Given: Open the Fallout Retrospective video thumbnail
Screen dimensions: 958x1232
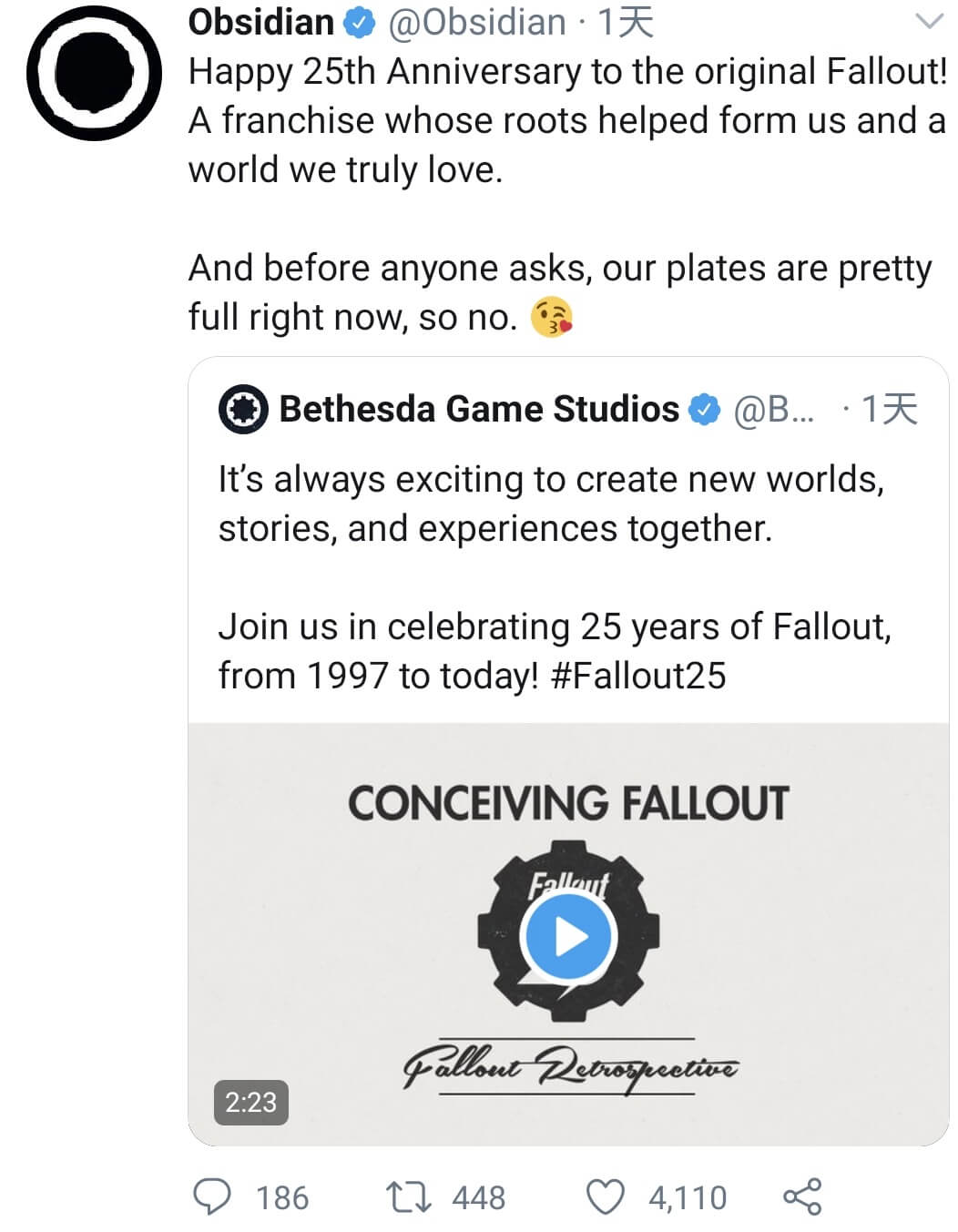Looking at the screenshot, I should coord(568,934).
